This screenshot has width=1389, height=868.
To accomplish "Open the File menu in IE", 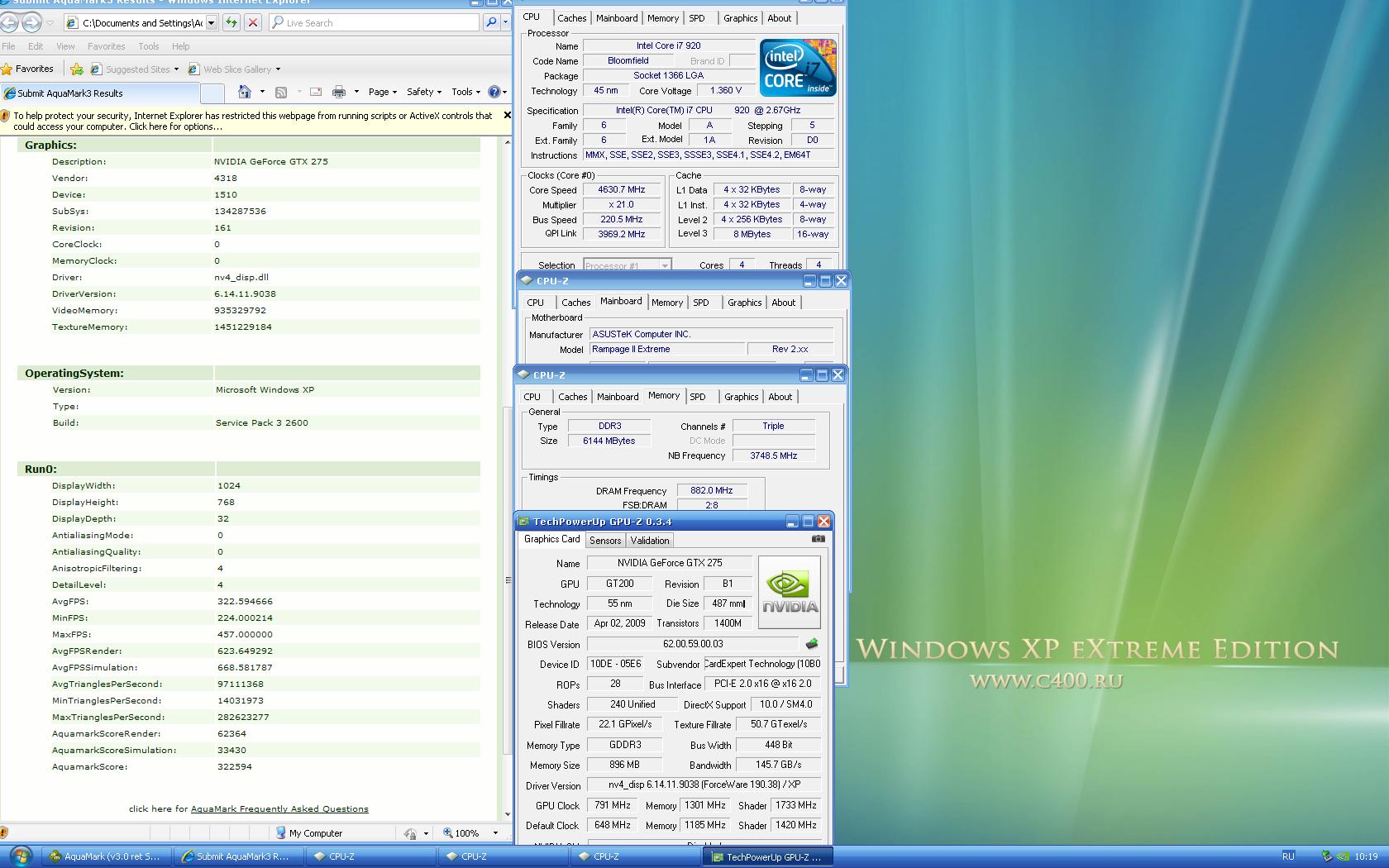I will point(9,46).
